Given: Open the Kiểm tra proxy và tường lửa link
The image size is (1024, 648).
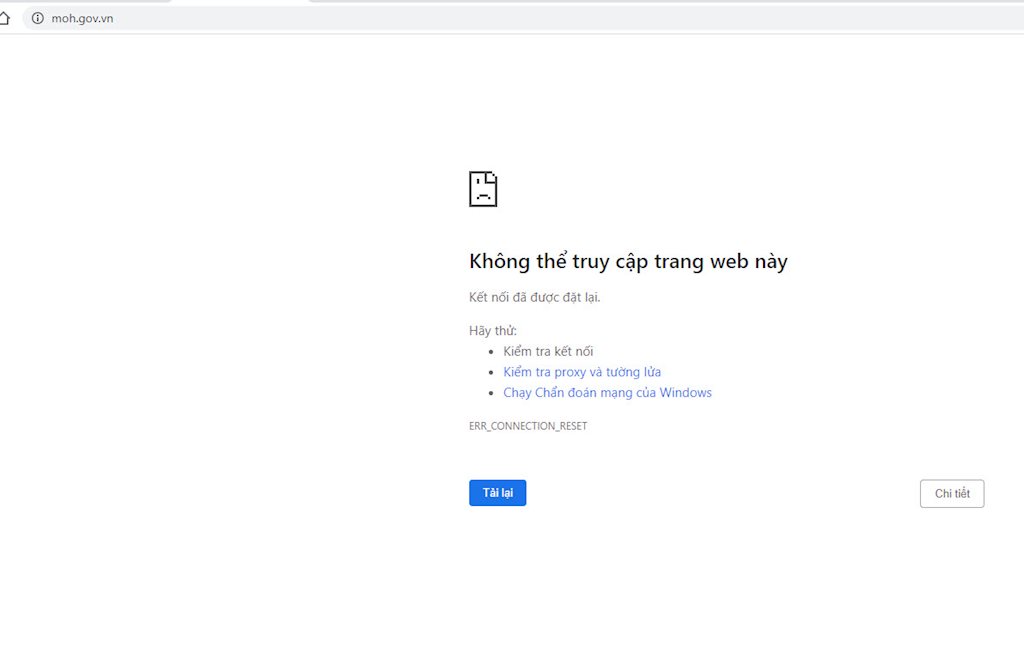Looking at the screenshot, I should click(x=581, y=371).
